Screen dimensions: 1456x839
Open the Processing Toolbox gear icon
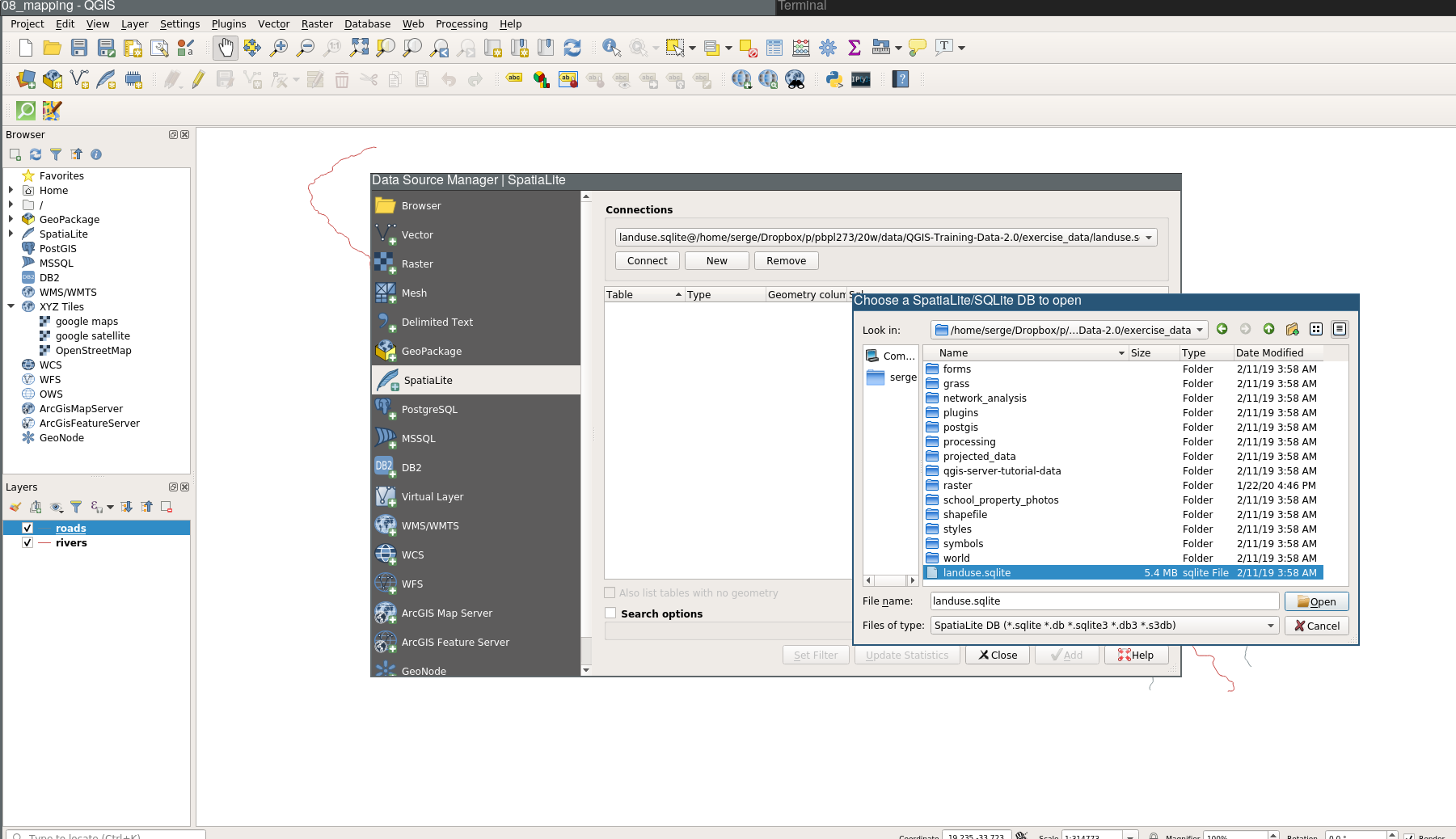828,48
